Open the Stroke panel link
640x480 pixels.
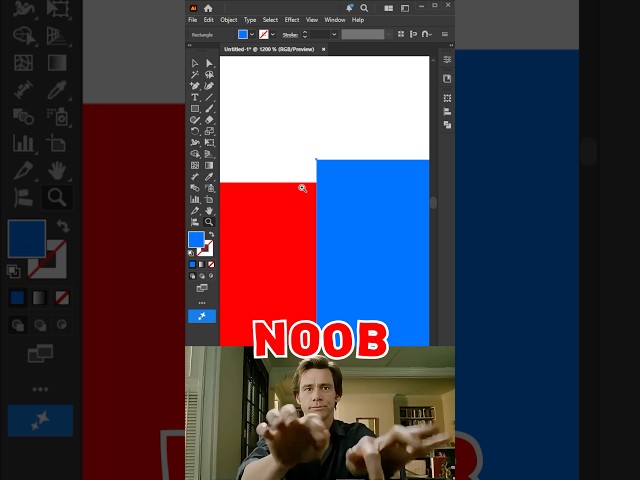290,35
